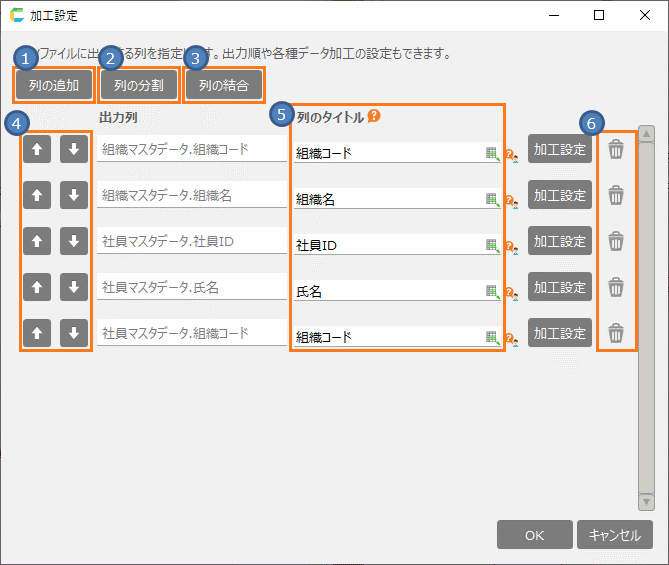Move 社員ID row down with arrow

[74, 241]
